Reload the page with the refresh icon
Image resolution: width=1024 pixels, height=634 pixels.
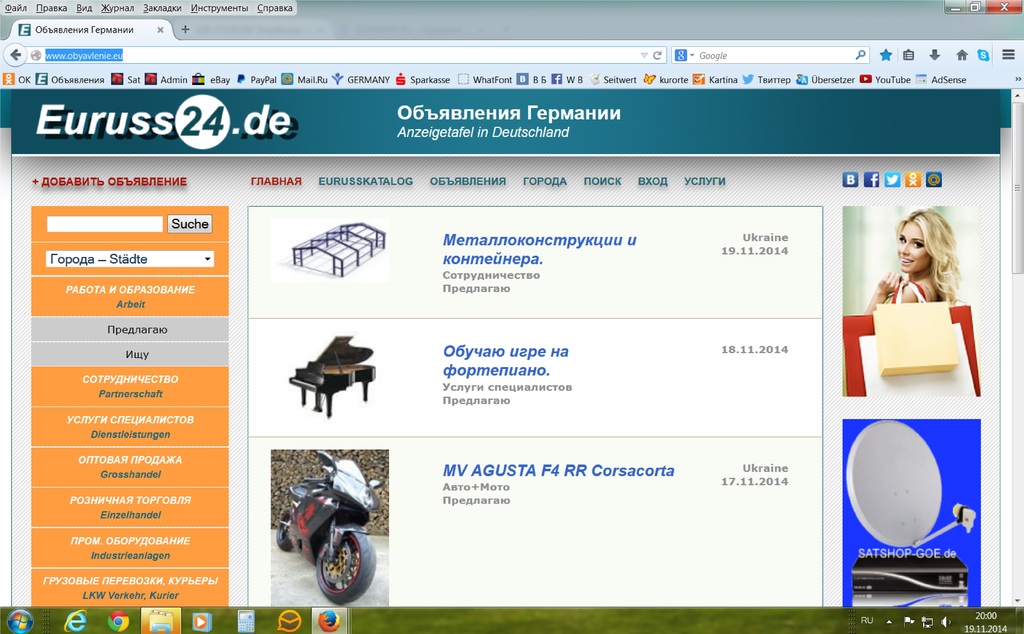tap(658, 55)
